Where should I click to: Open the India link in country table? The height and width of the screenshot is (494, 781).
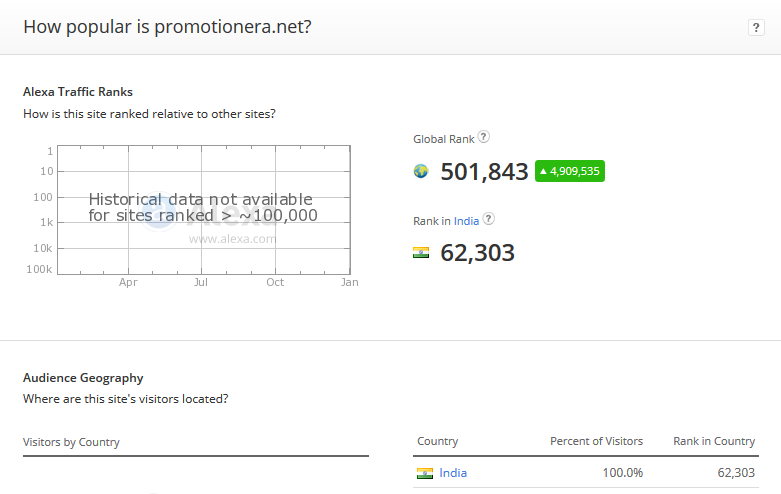pos(453,473)
